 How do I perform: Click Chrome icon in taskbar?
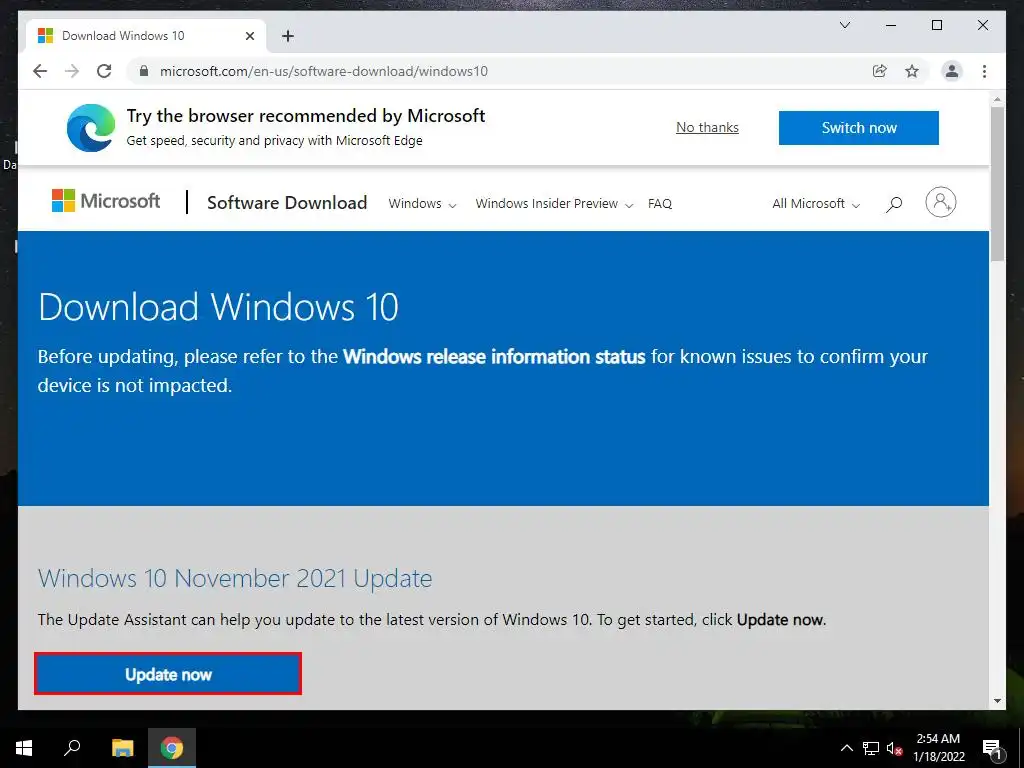[x=172, y=748]
